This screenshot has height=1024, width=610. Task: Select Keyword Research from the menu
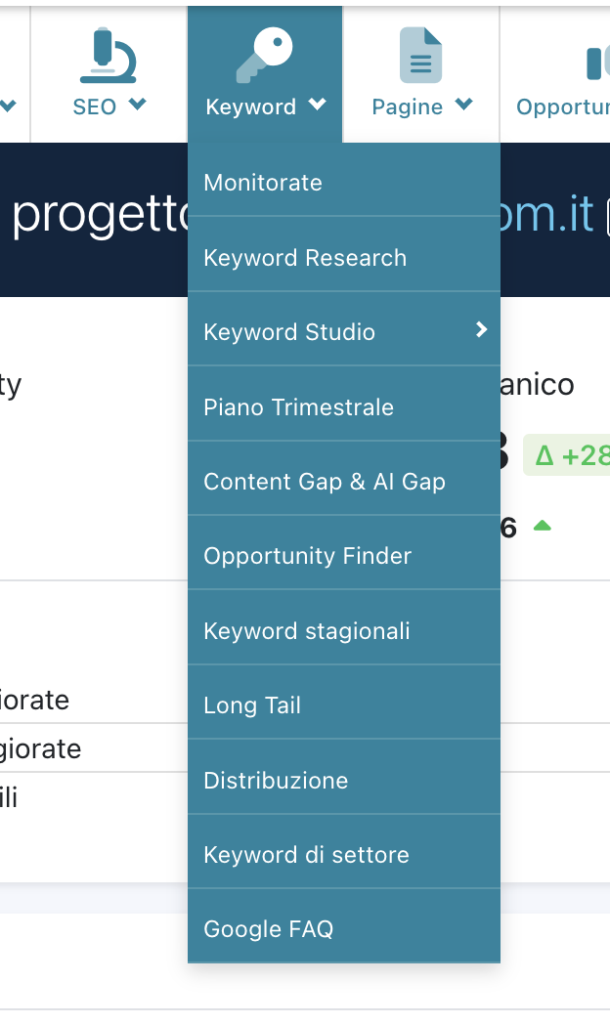(305, 258)
